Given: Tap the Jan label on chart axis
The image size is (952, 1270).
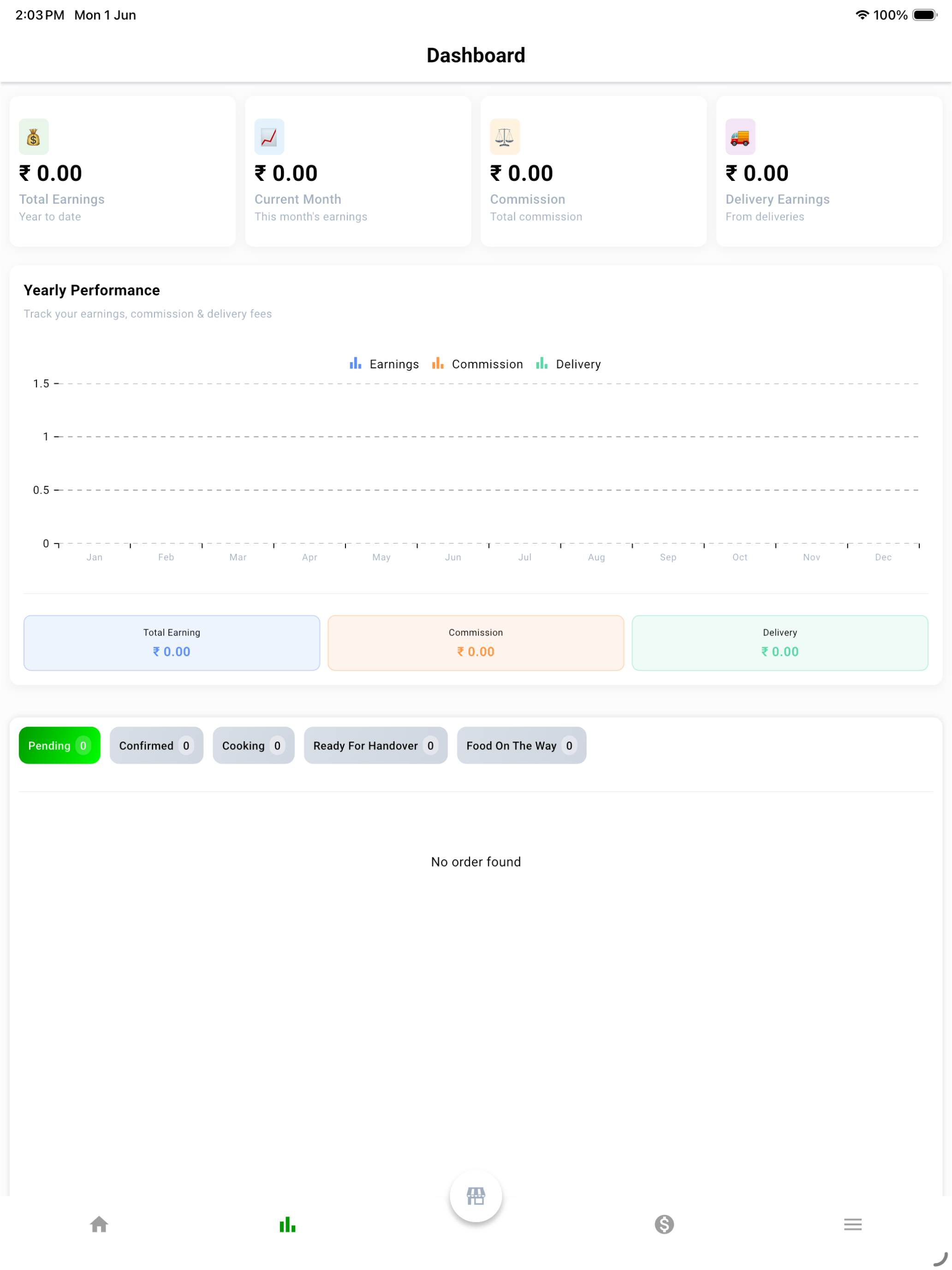Looking at the screenshot, I should (x=95, y=557).
